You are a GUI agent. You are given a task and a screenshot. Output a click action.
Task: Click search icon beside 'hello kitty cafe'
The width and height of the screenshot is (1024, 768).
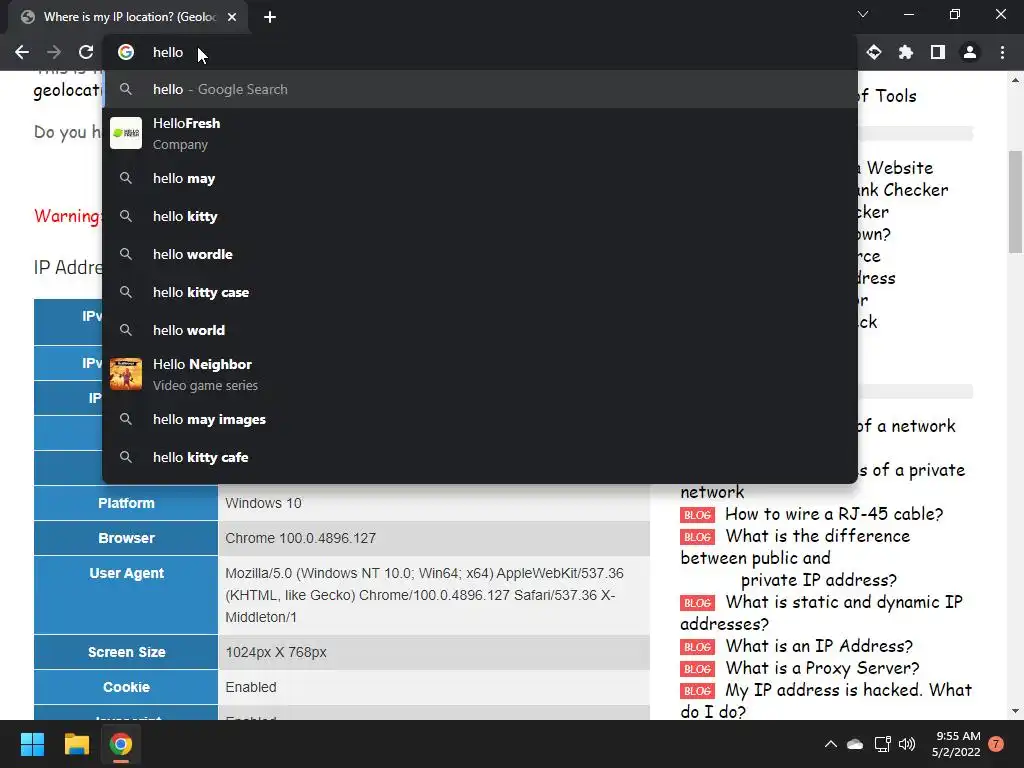(x=126, y=456)
